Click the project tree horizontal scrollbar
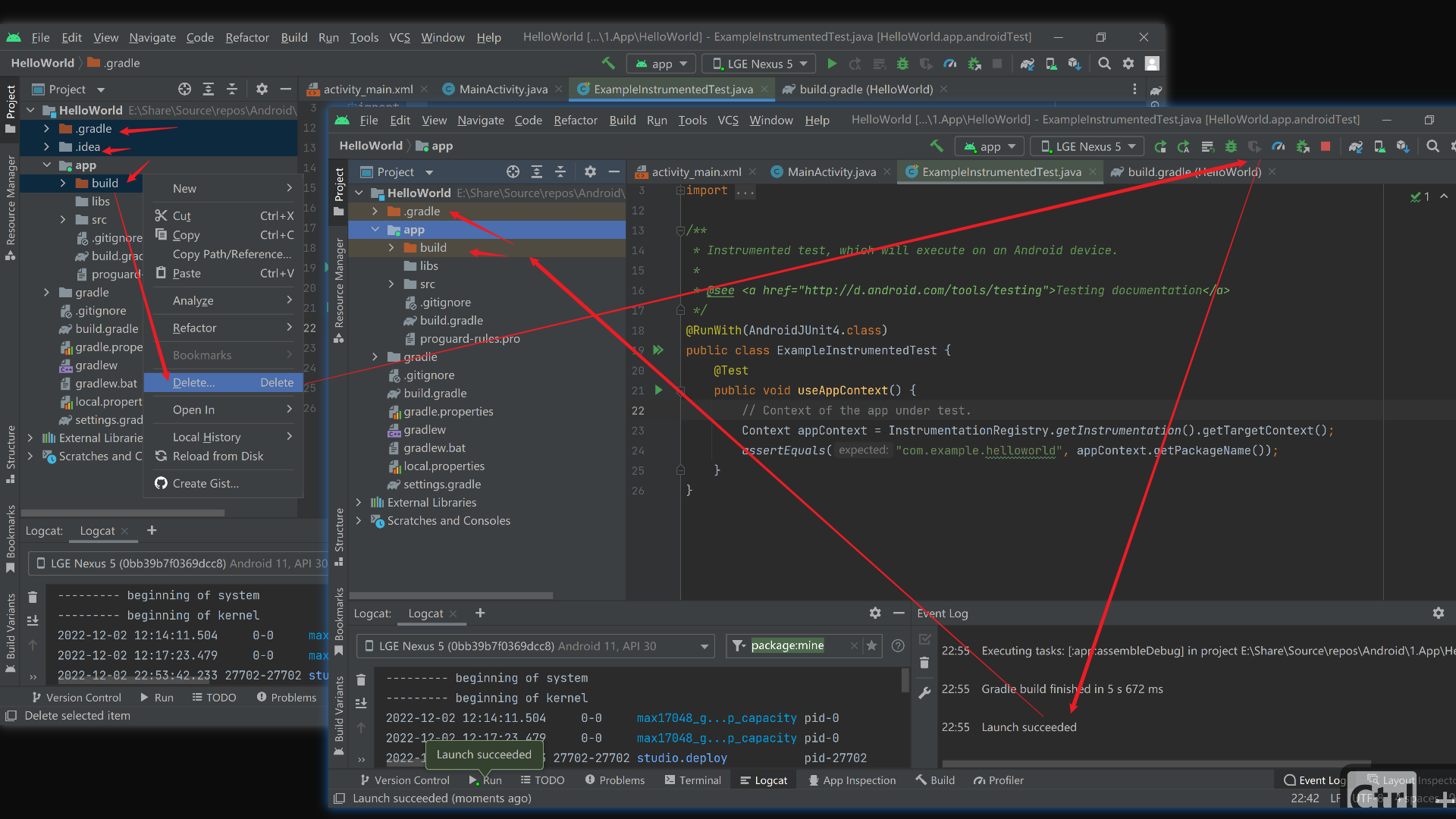Viewport: 1456px width, 819px height. click(451, 595)
